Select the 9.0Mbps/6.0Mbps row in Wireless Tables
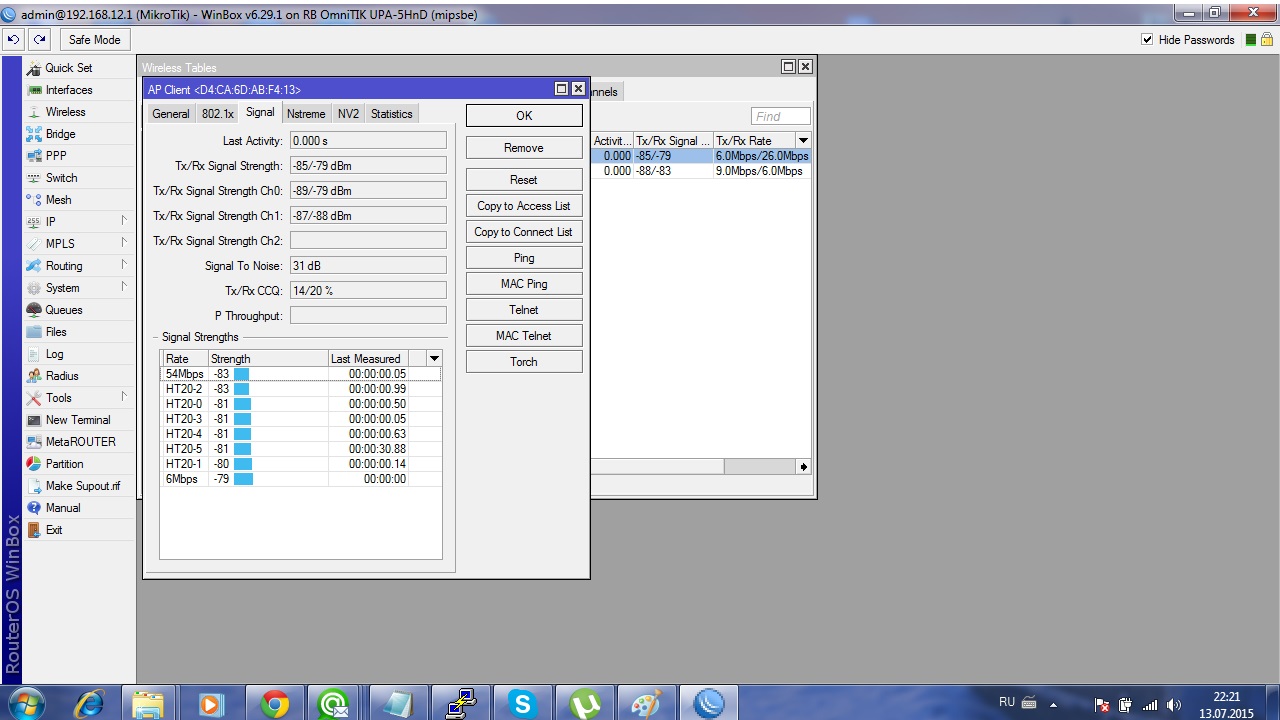The width and height of the screenshot is (1280, 720). (x=701, y=171)
